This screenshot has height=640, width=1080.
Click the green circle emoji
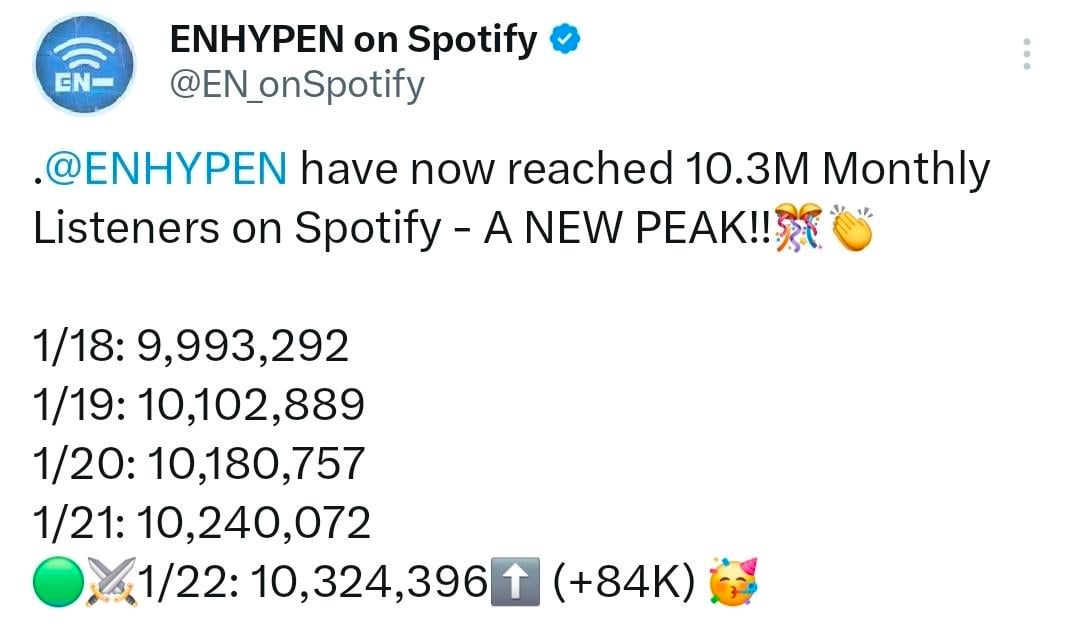coord(56,581)
